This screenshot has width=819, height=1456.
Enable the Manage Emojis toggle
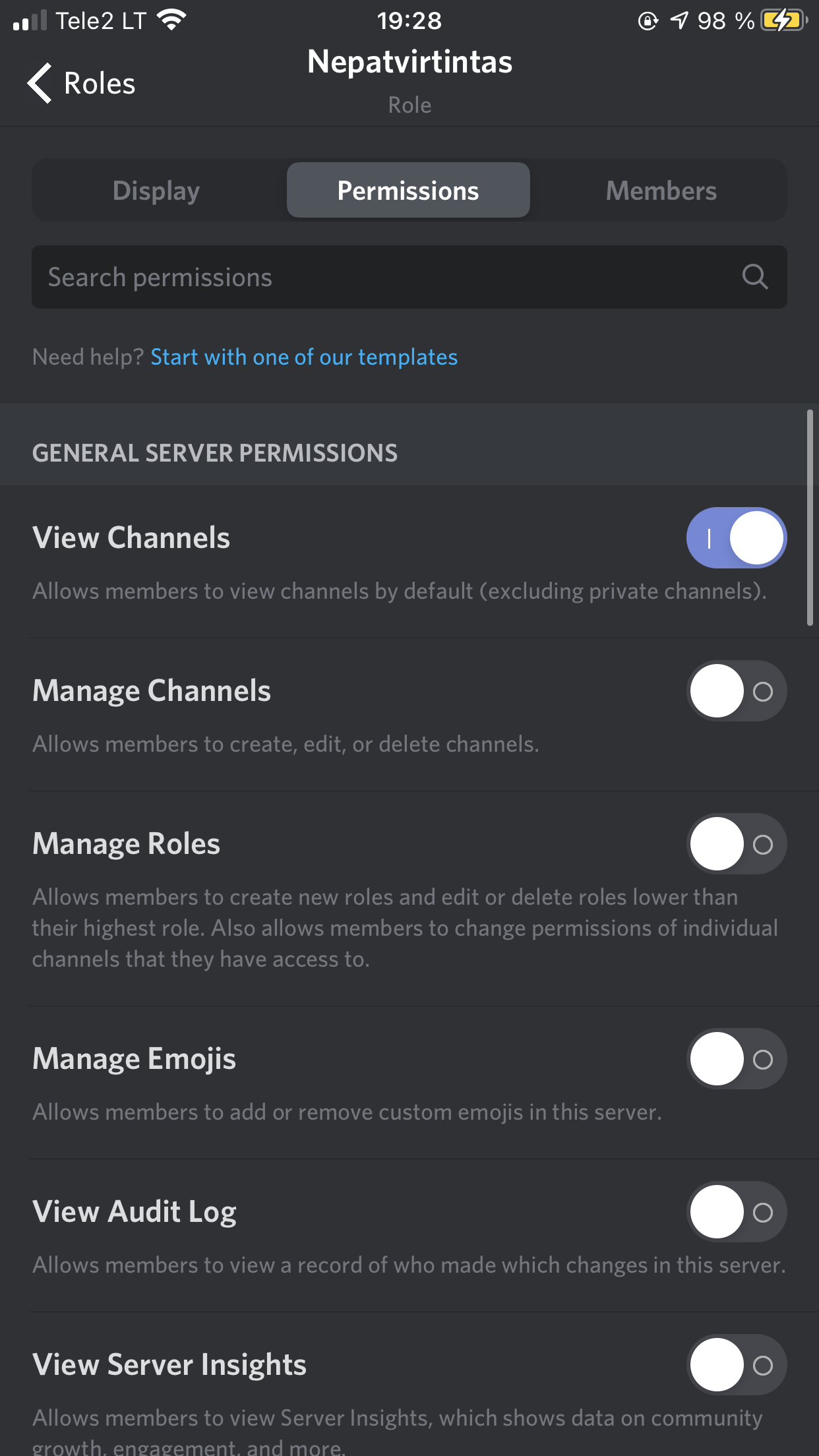coord(737,1059)
